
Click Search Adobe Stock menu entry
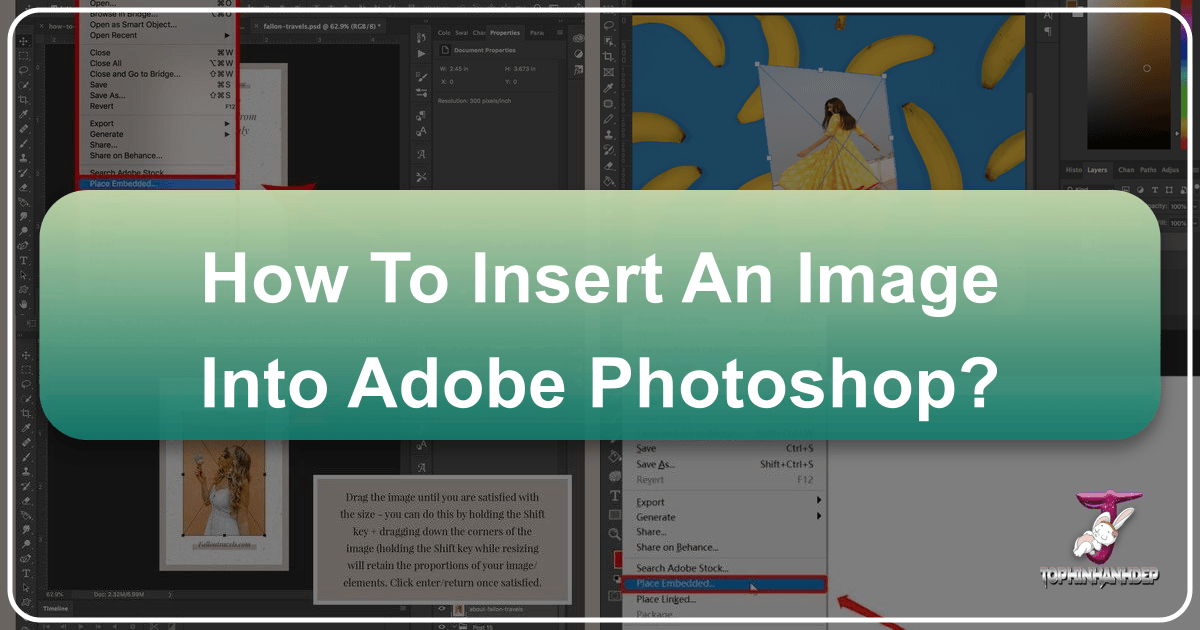coord(680,567)
